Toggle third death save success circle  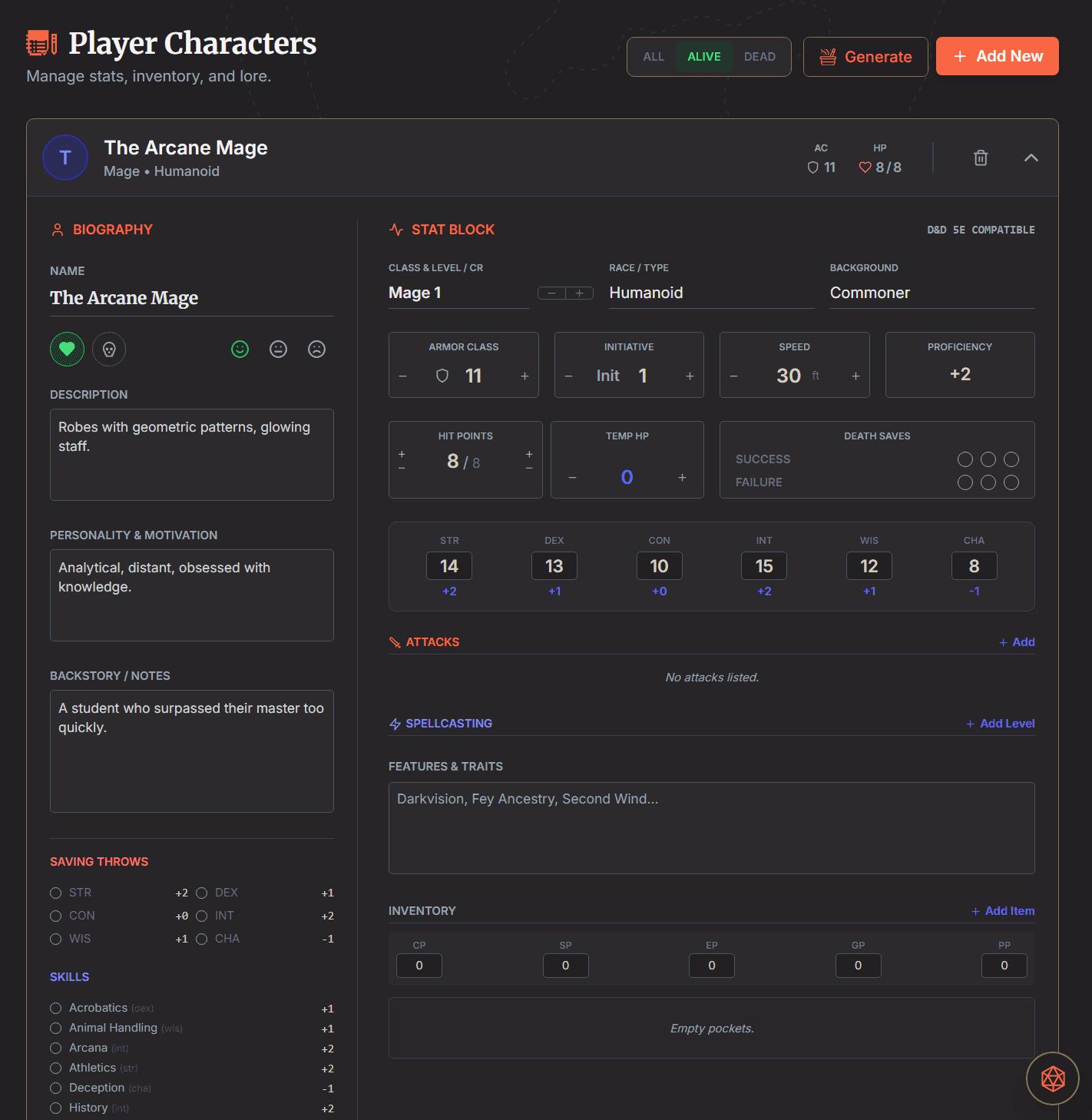(x=1011, y=459)
